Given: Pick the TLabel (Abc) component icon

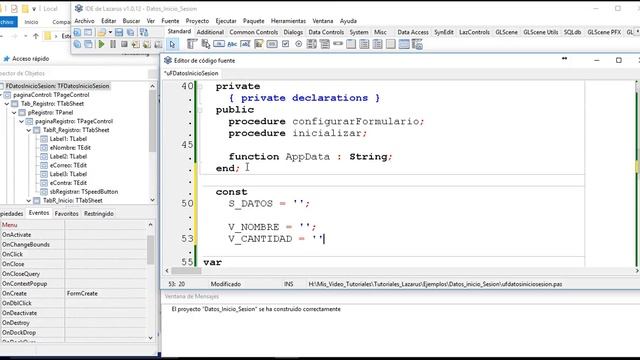Looking at the screenshot, I should pos(232,44).
